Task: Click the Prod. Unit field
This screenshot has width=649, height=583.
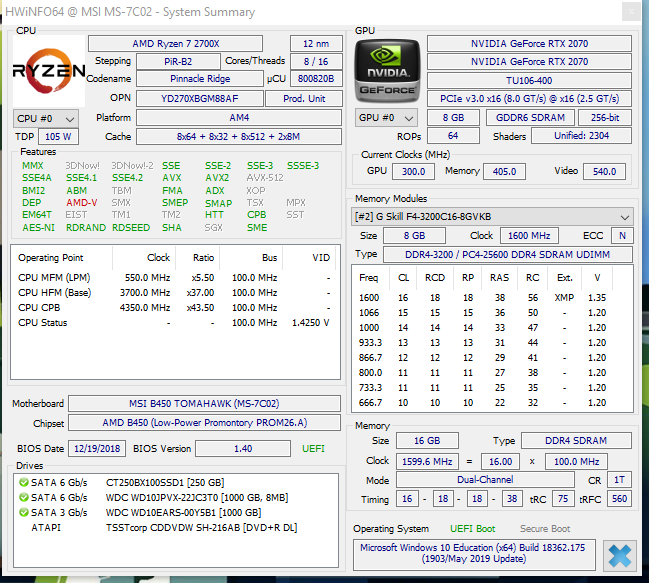Action: tap(304, 98)
